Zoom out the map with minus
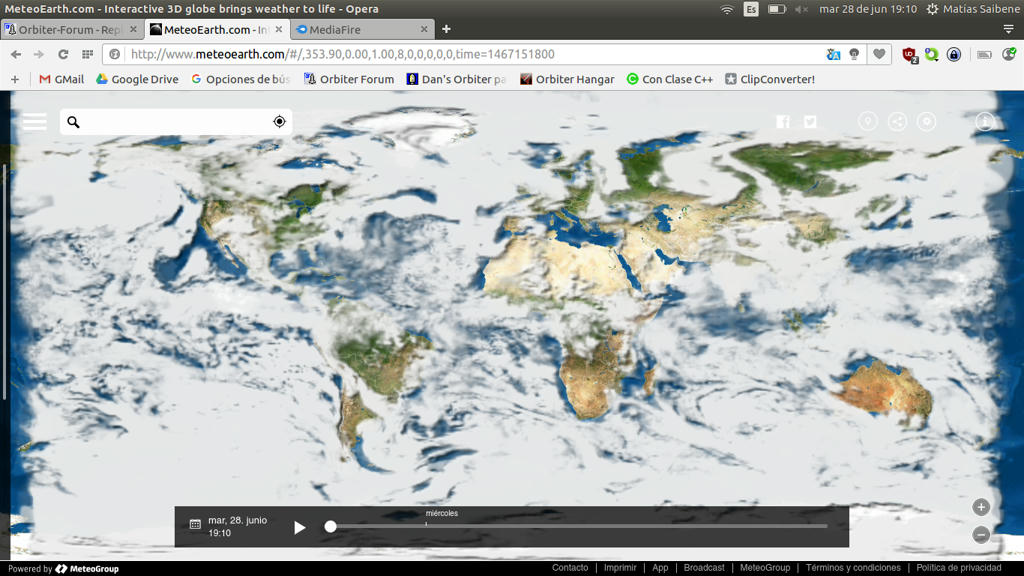Viewport: 1024px width, 576px height. (x=981, y=535)
